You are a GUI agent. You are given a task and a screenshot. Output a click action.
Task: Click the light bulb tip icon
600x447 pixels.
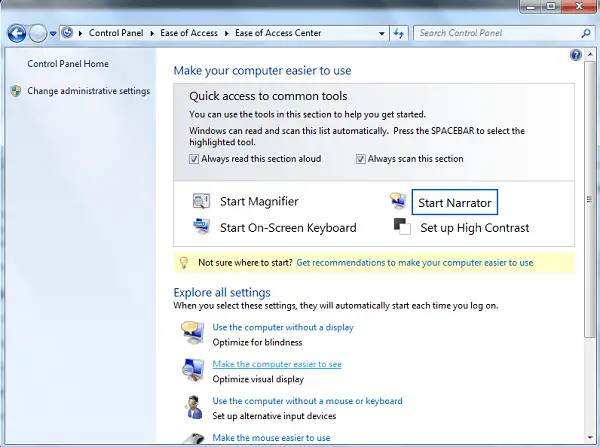[x=184, y=263]
